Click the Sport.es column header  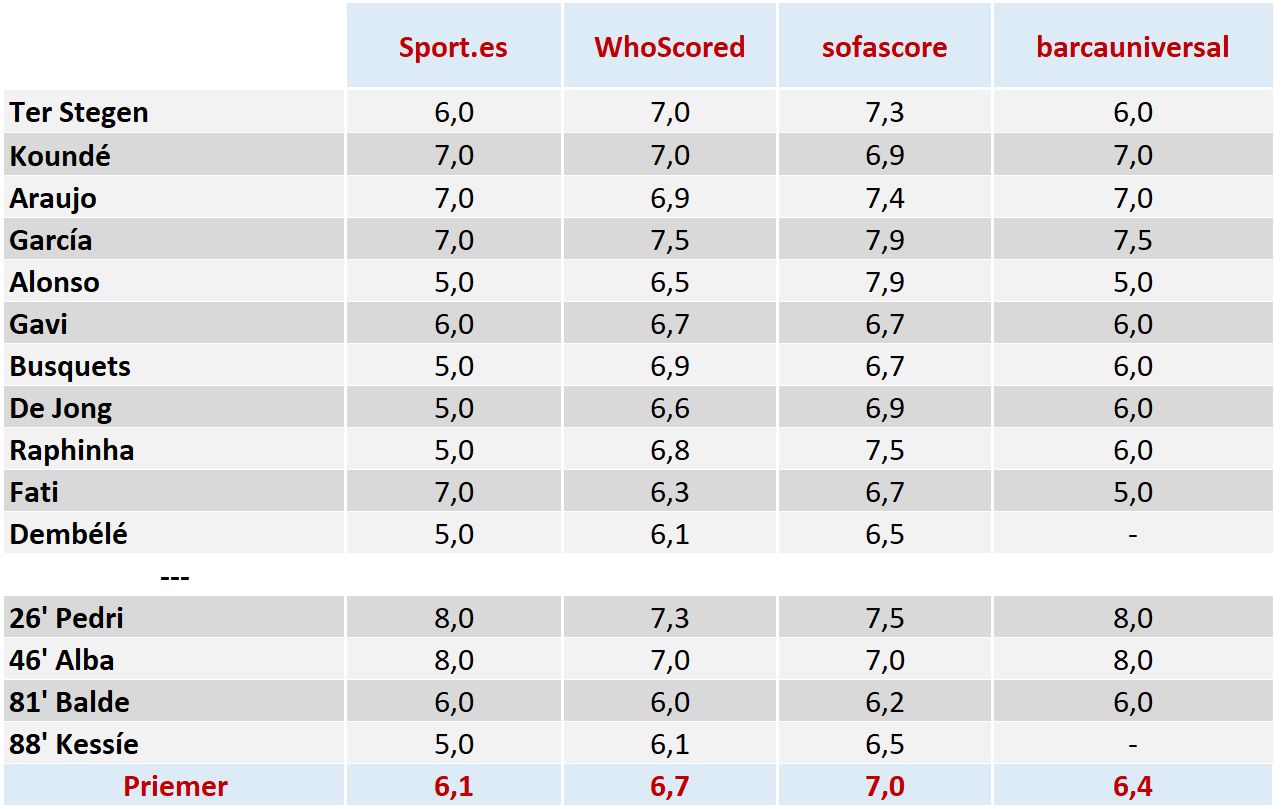pos(453,47)
